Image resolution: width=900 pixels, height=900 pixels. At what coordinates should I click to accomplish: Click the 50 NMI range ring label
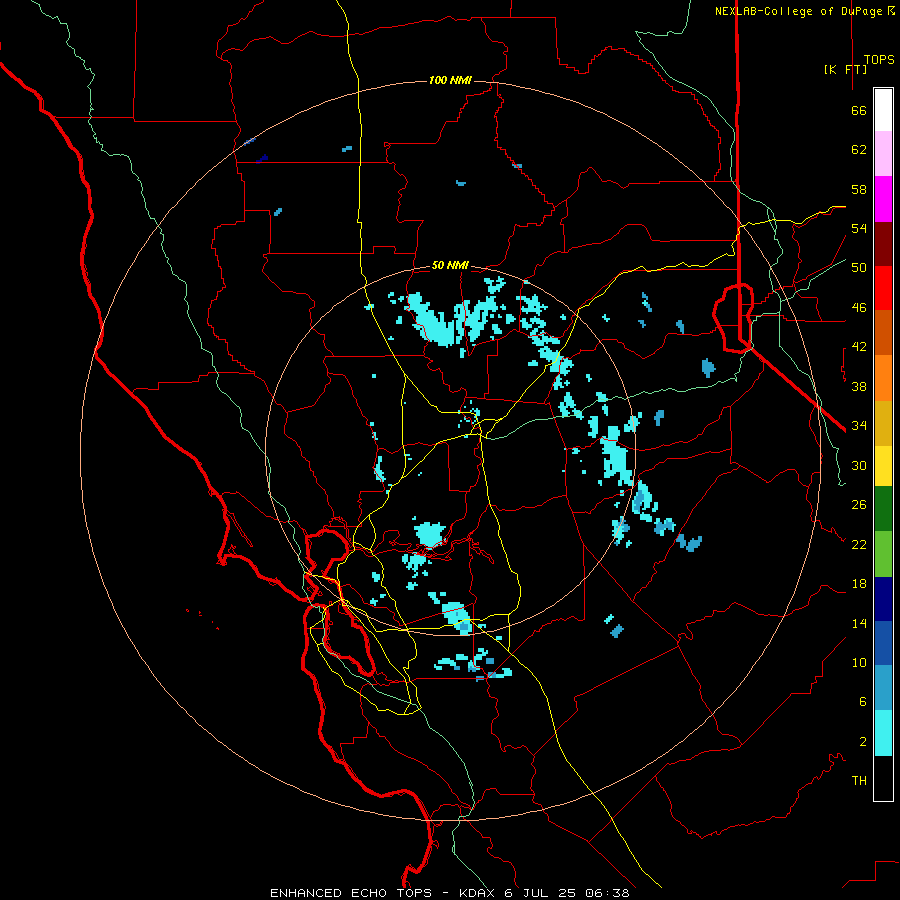(x=450, y=265)
